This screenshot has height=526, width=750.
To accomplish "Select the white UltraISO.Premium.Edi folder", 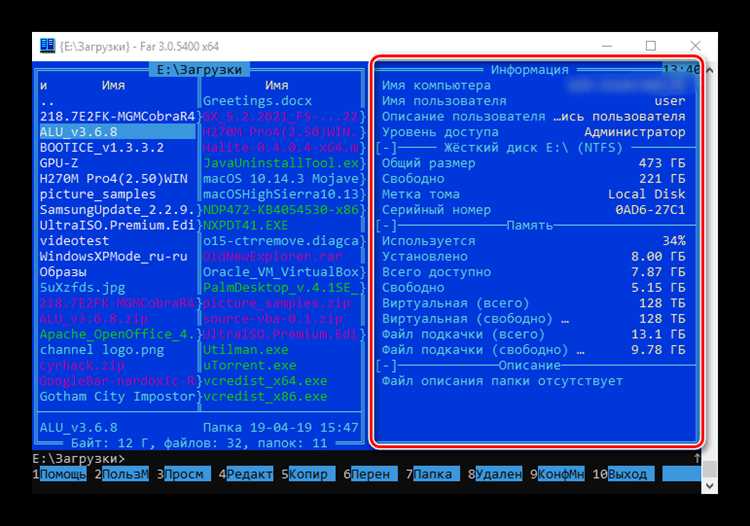I will 118,225.
